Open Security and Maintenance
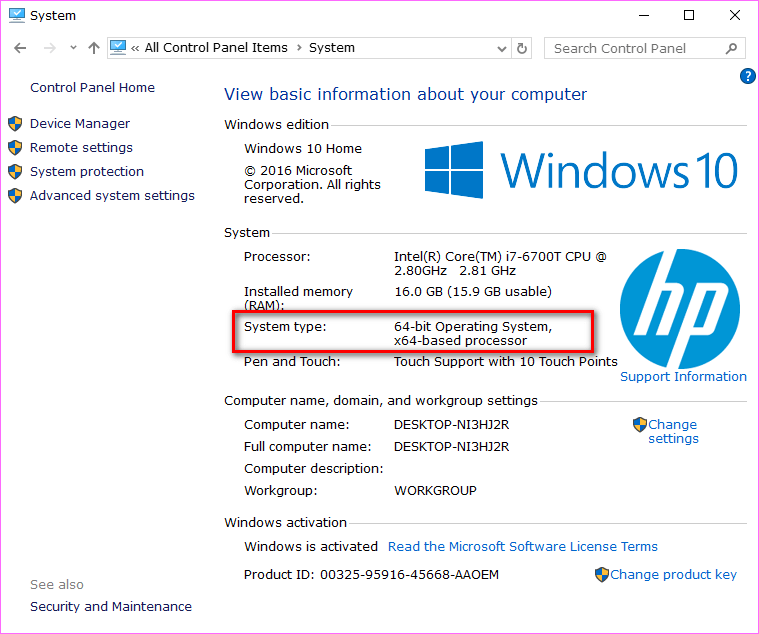The image size is (759, 634). pyautogui.click(x=111, y=606)
